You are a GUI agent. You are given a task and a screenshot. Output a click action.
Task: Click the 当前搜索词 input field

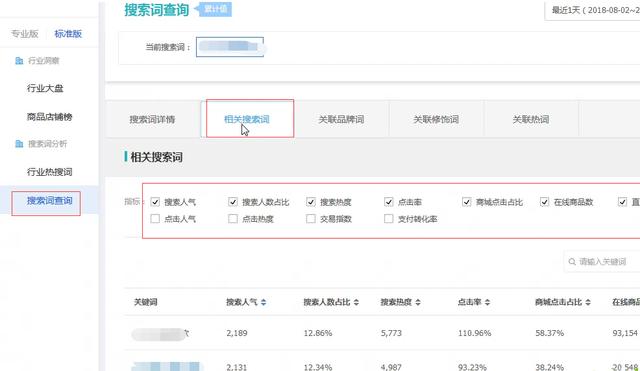(x=230, y=47)
